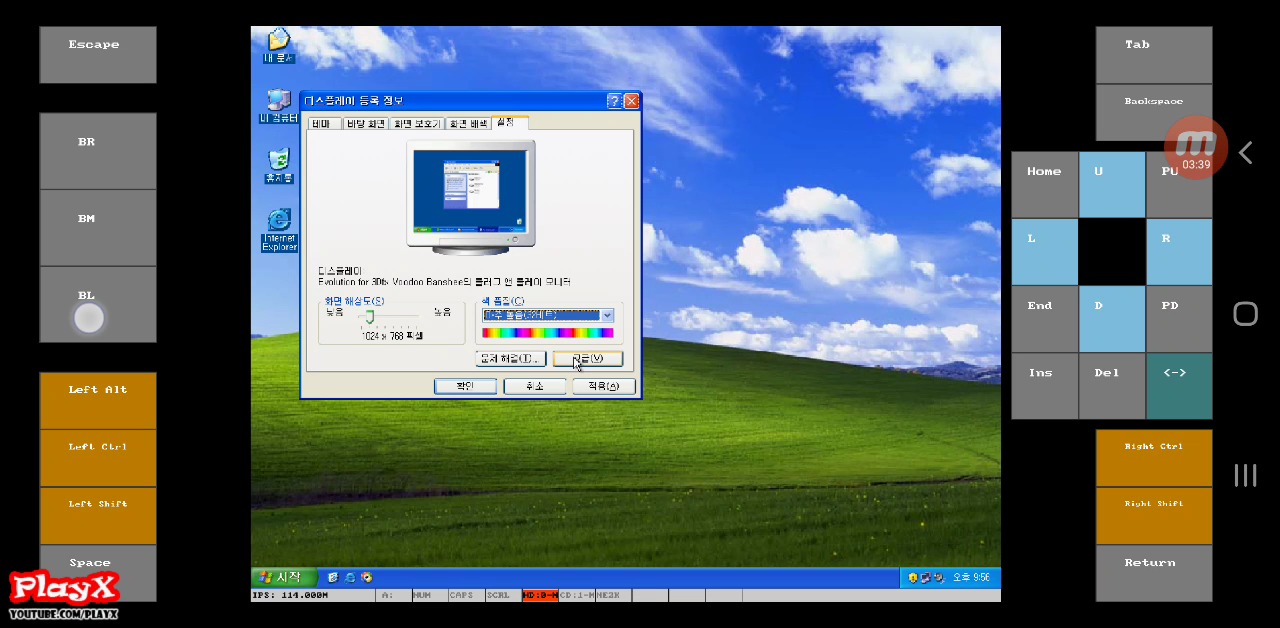Tap the R right arrow key
Screen dimensions: 1280x628
(1179, 252)
